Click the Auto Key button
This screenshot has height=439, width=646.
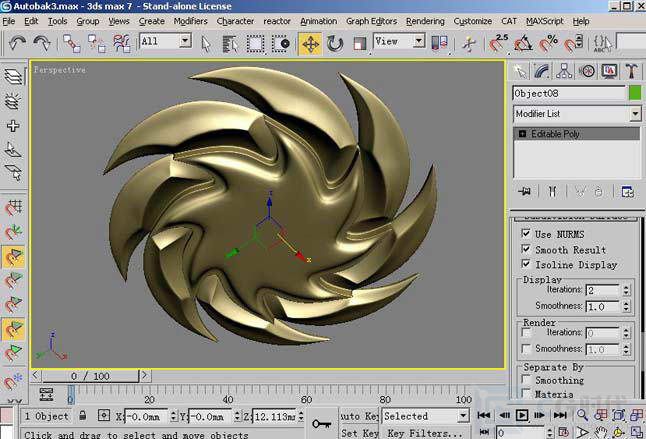[x=359, y=416]
